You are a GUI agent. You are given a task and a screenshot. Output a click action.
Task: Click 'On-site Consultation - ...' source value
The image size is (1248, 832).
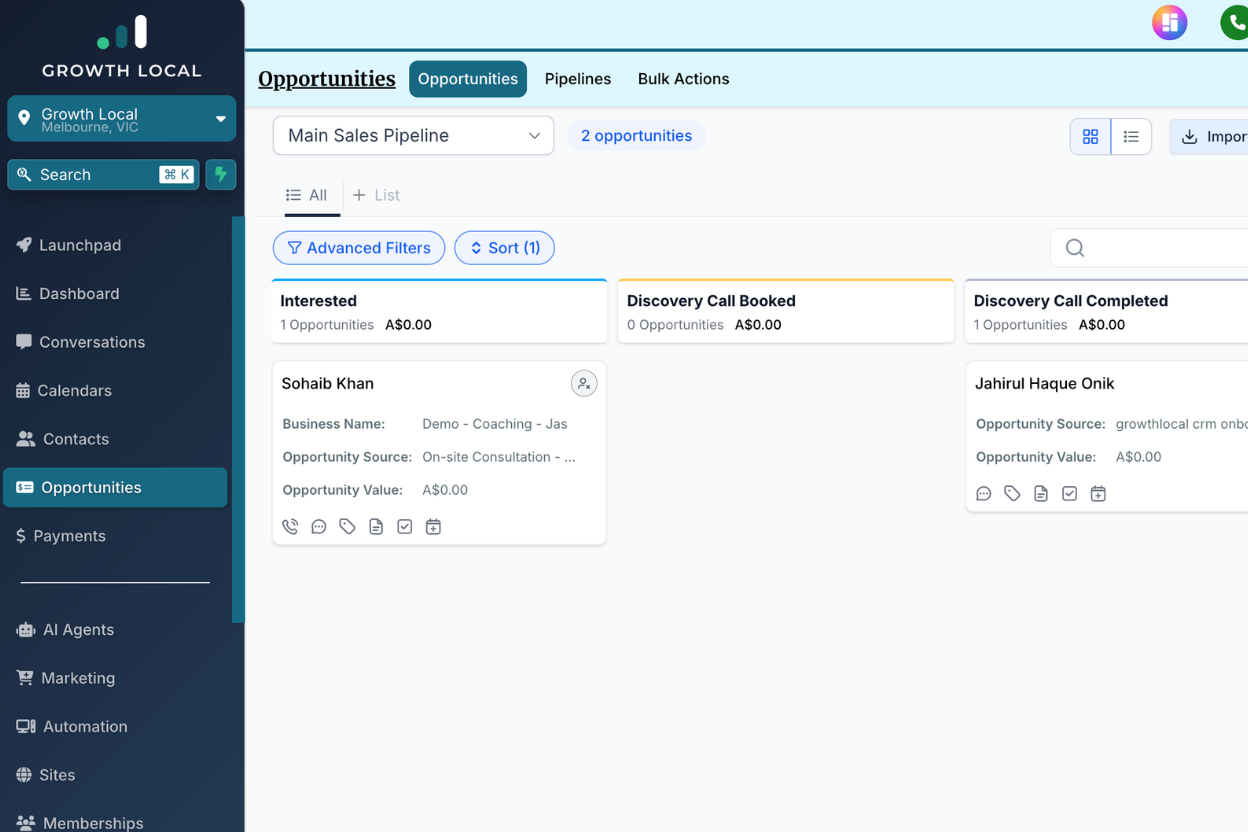(499, 457)
